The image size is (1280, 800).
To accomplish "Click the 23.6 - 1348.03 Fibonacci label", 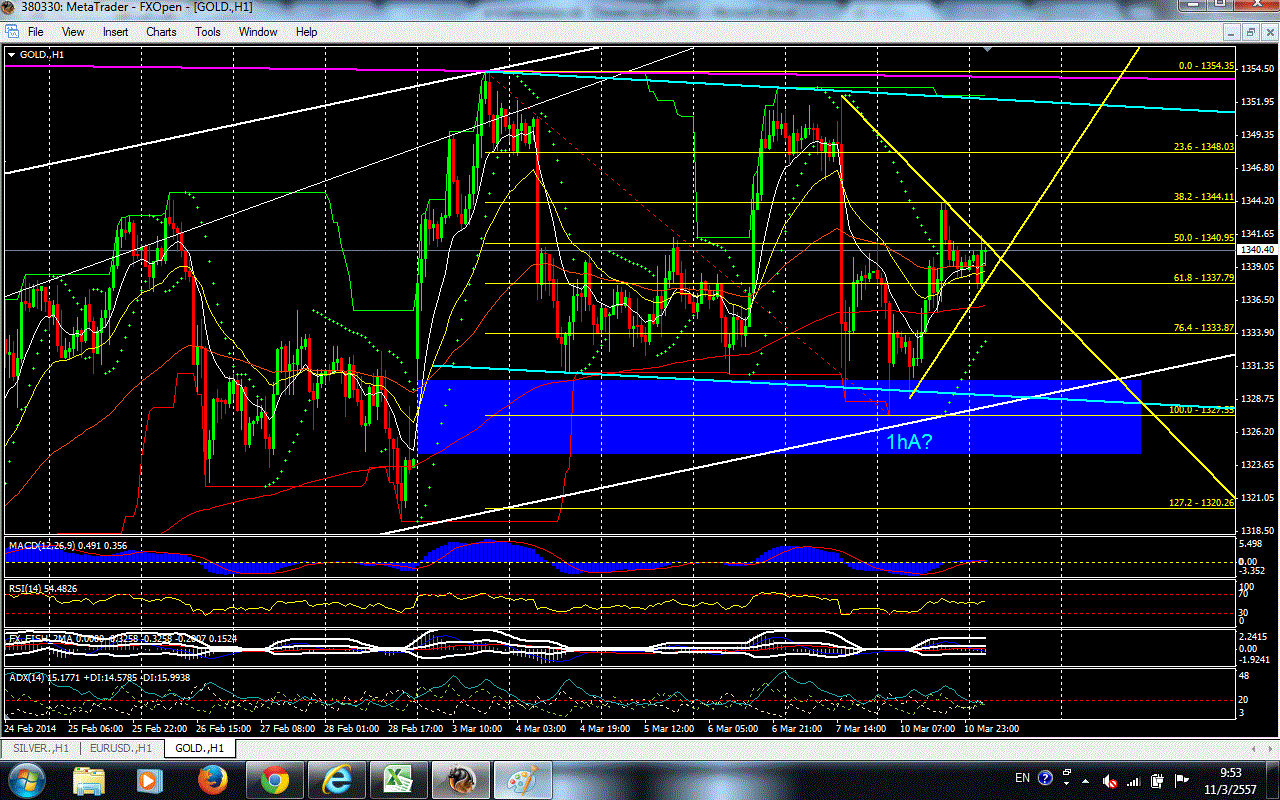I will coord(1205,146).
